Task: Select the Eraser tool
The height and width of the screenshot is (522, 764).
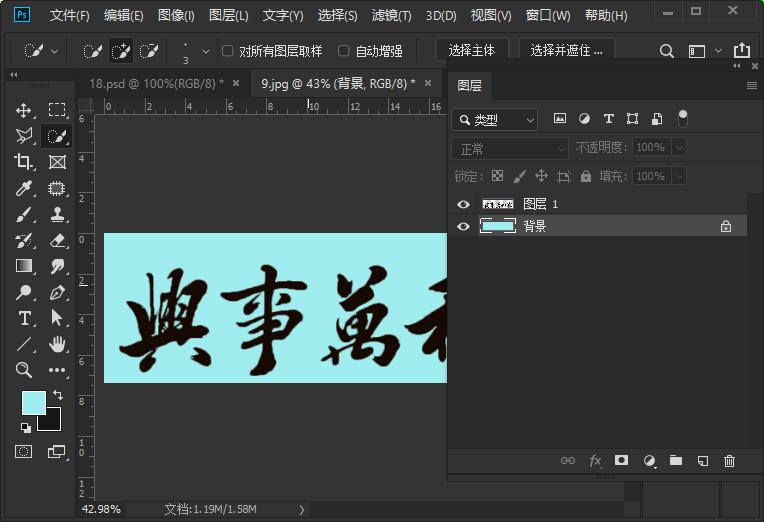Action: pyautogui.click(x=57, y=240)
